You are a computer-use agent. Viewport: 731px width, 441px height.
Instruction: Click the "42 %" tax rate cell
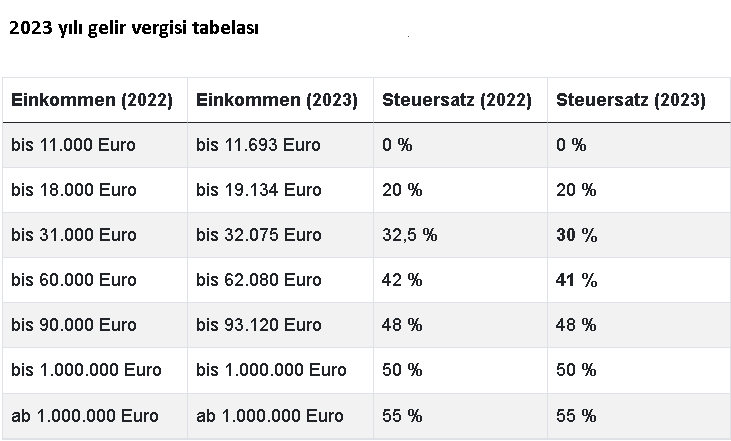coord(402,280)
